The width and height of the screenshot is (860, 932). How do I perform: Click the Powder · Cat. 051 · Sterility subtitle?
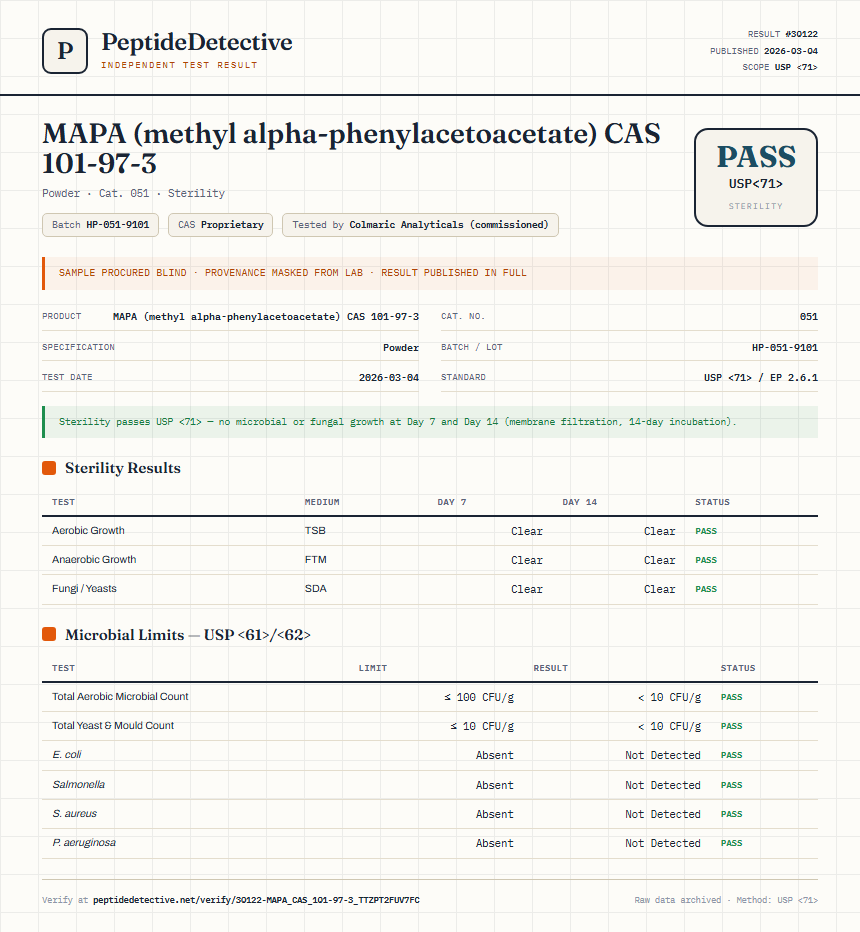point(134,193)
